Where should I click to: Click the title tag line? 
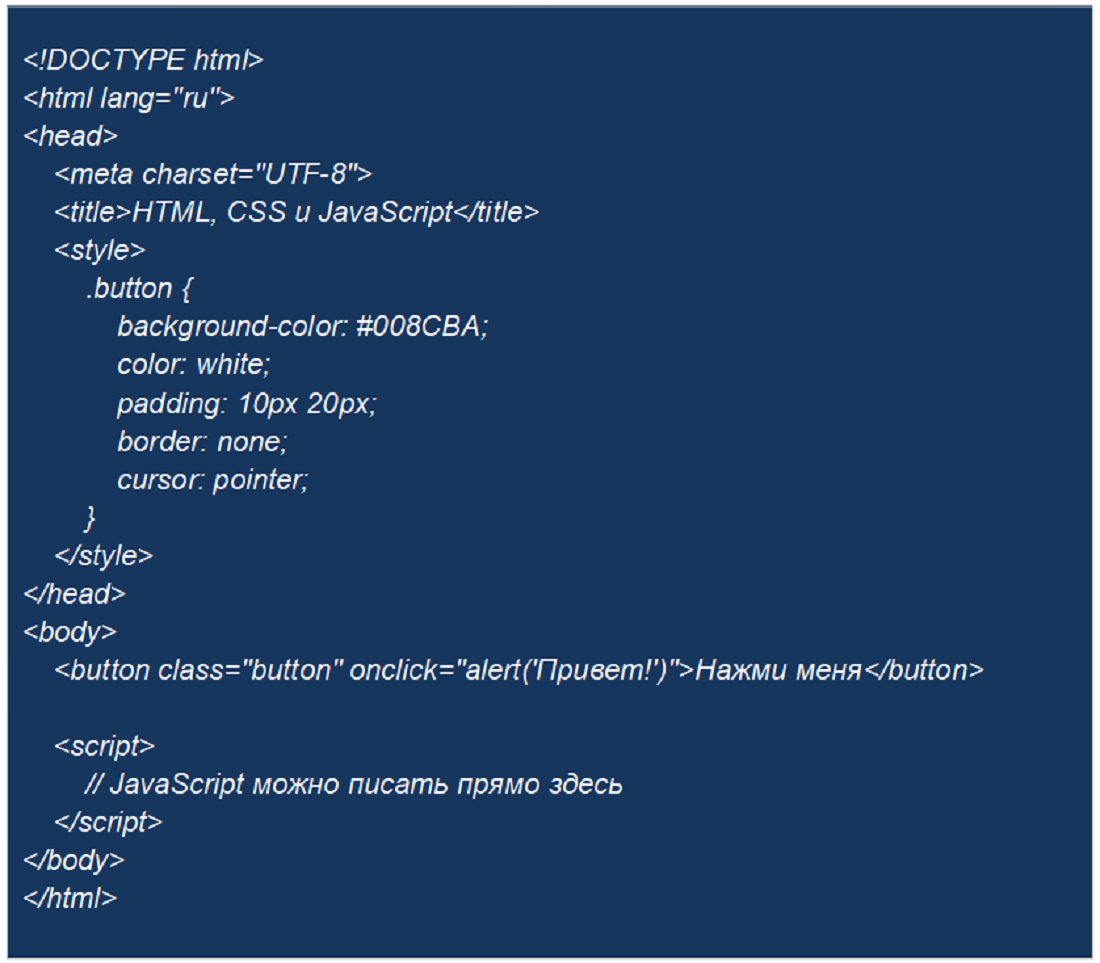(x=296, y=212)
